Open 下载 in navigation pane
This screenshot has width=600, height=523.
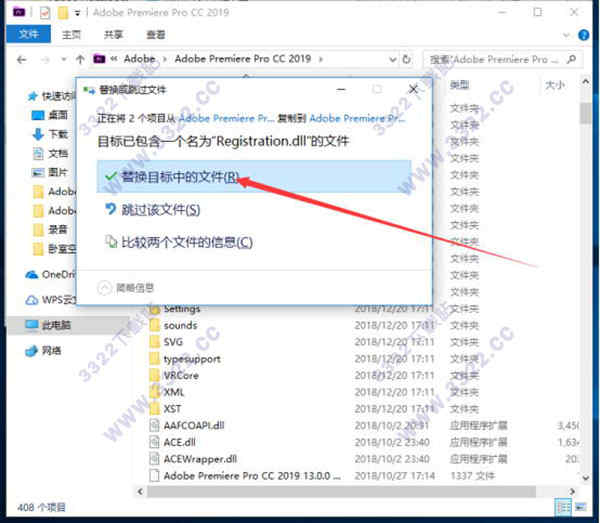pos(50,134)
